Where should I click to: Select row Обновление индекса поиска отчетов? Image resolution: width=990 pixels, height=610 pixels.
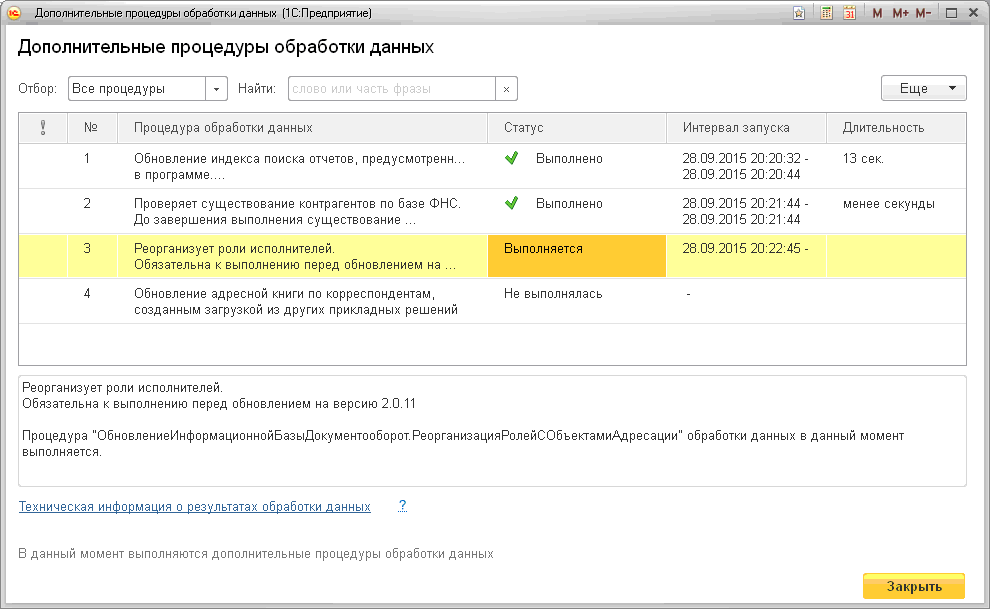[x=492, y=167]
